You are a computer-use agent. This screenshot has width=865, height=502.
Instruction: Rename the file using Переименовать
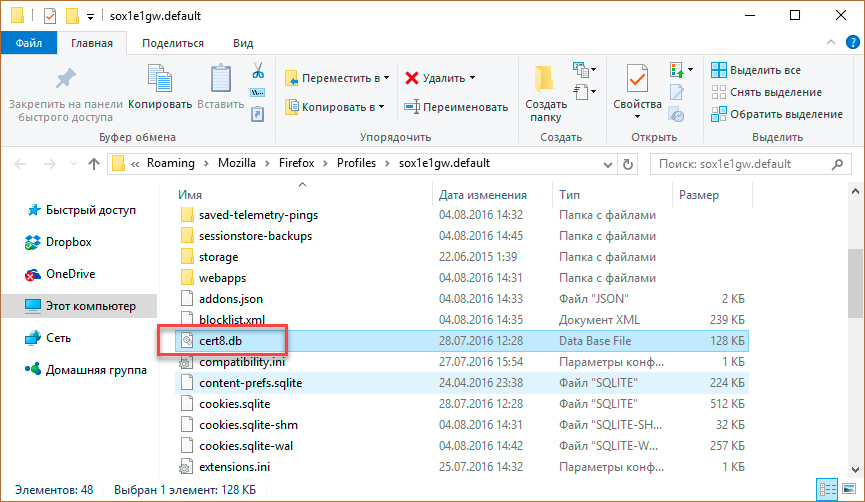coord(456,107)
